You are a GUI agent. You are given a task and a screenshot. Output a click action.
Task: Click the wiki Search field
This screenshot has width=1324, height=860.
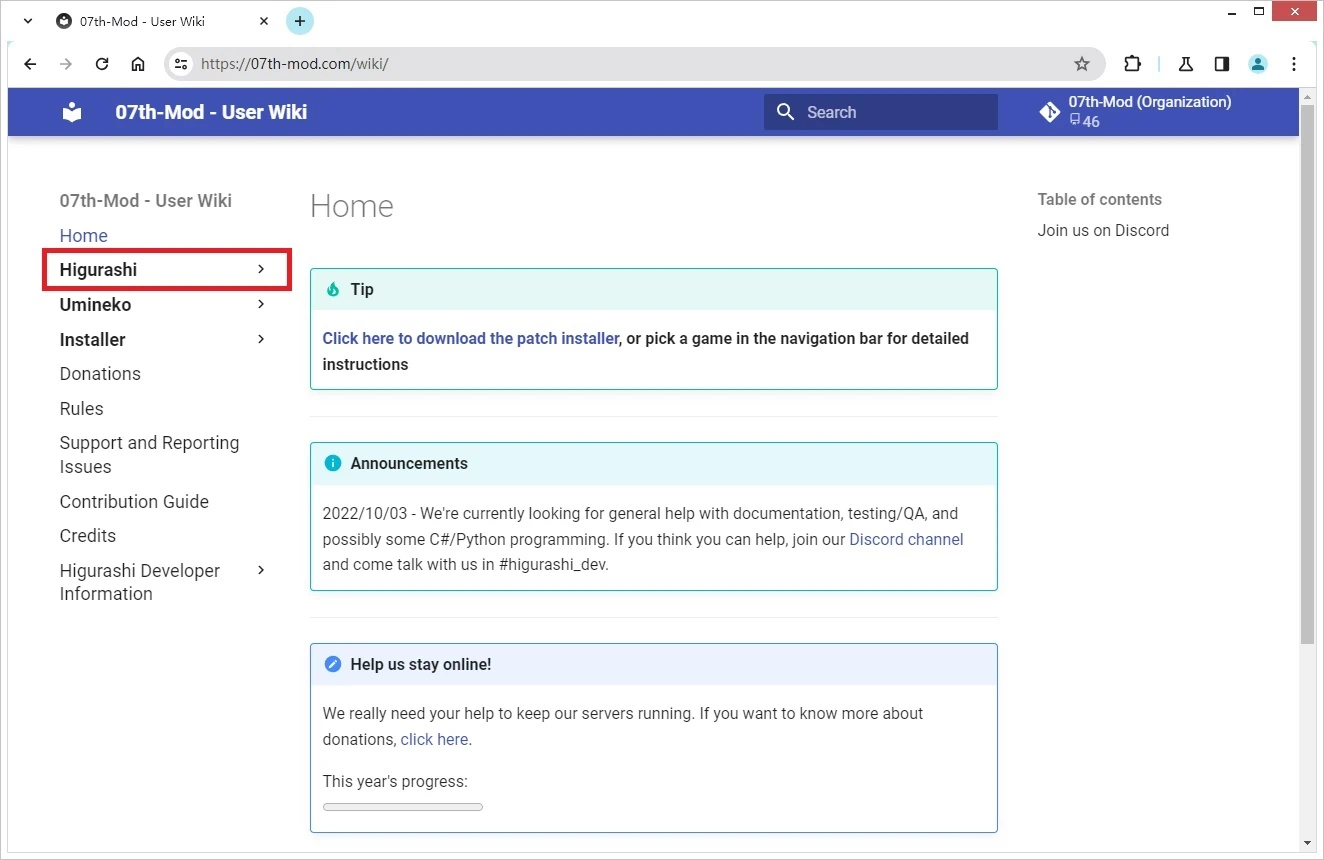click(x=881, y=112)
